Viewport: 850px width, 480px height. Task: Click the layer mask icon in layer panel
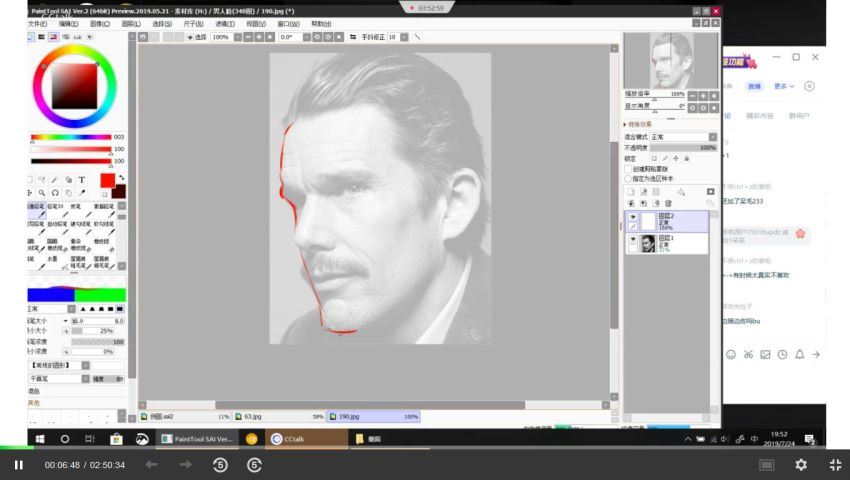coord(711,192)
